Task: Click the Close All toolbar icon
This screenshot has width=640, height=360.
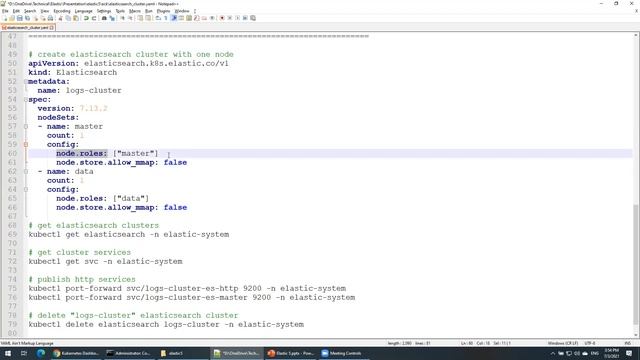Action: click(43, 18)
